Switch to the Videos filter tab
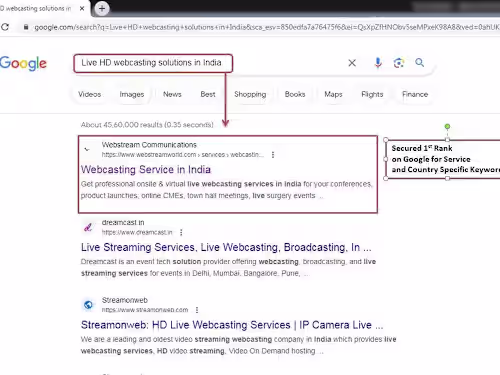 pos(89,94)
